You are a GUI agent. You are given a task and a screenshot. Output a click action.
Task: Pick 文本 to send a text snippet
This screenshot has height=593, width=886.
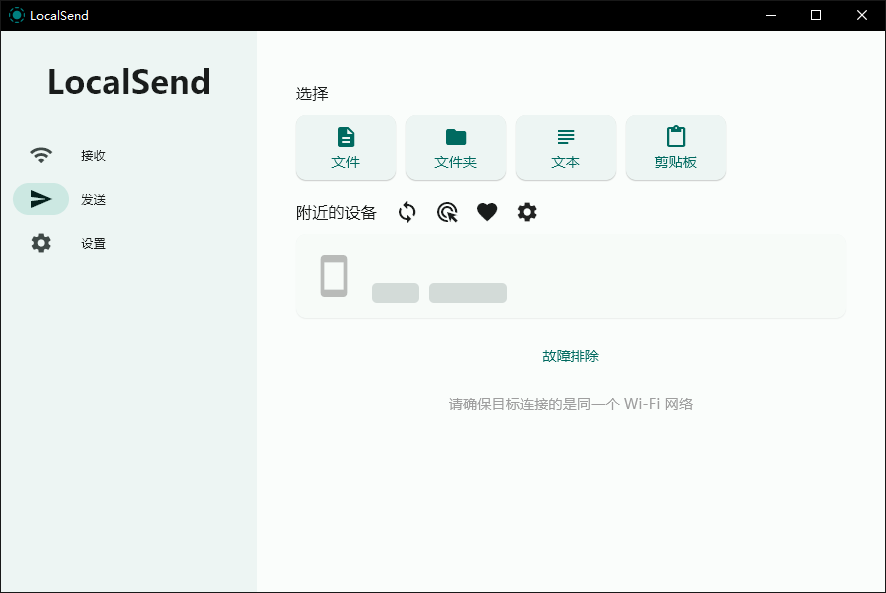565,148
